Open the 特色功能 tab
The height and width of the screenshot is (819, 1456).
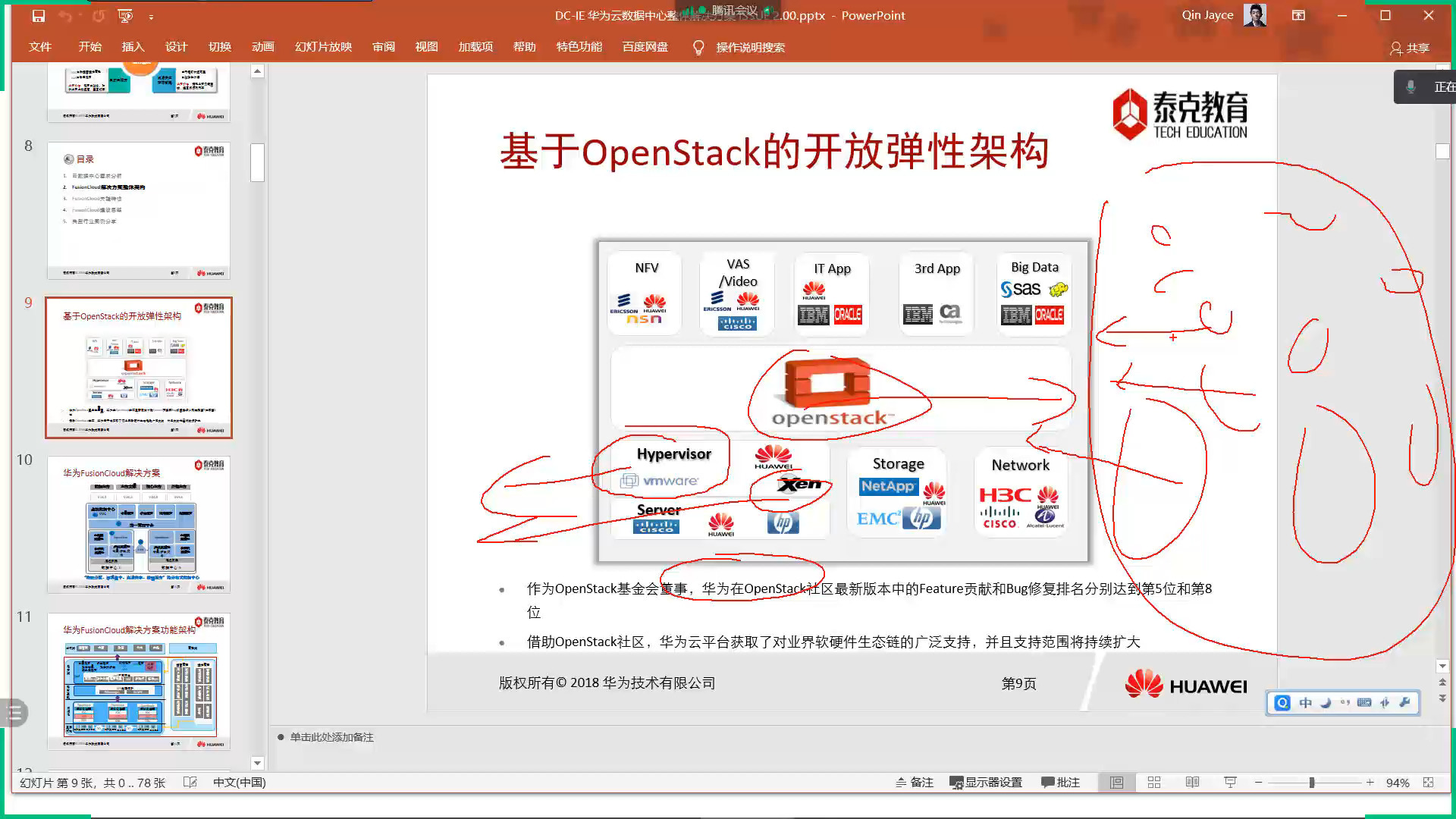pyautogui.click(x=579, y=47)
